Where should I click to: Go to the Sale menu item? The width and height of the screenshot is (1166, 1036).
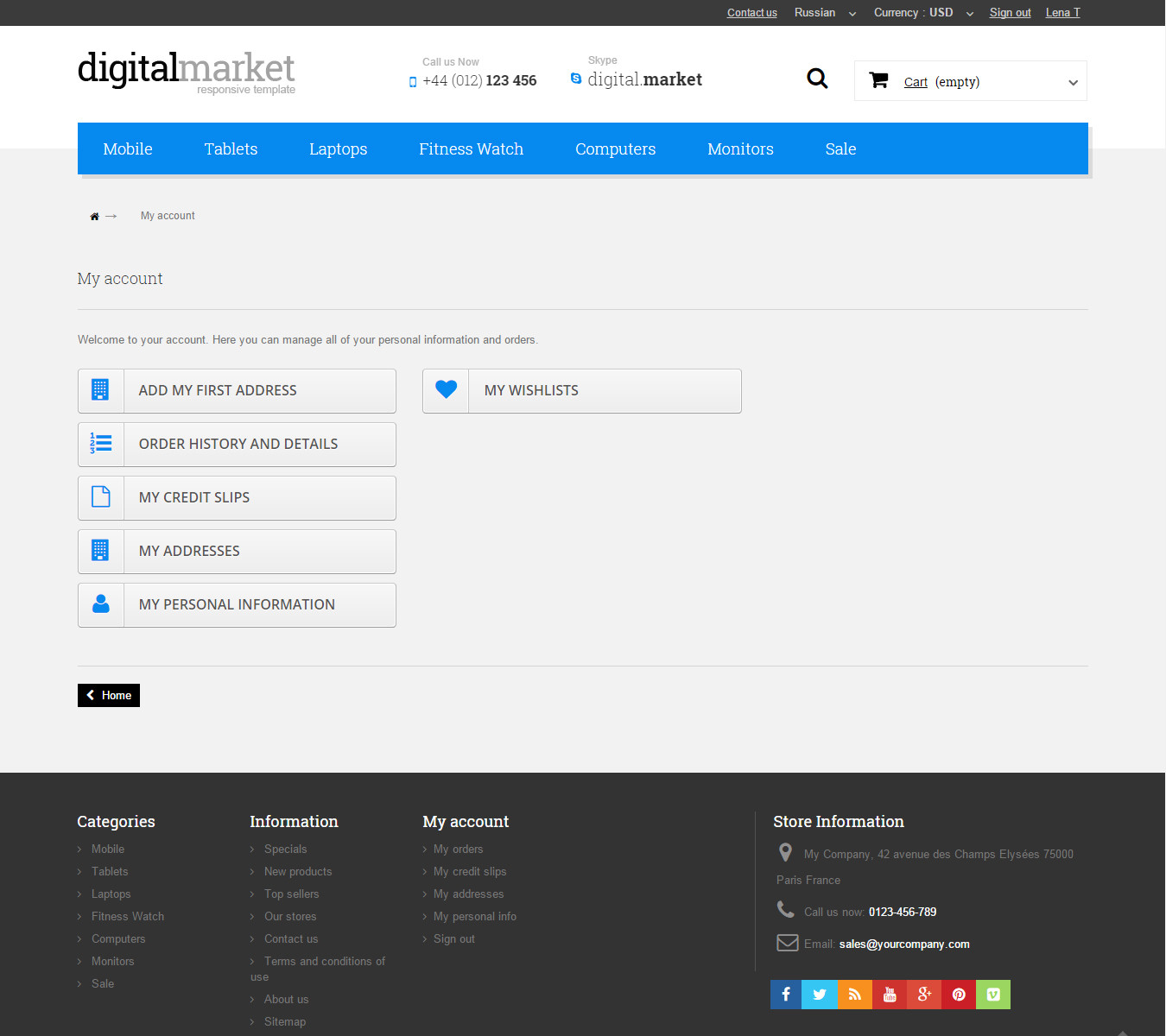coord(840,148)
